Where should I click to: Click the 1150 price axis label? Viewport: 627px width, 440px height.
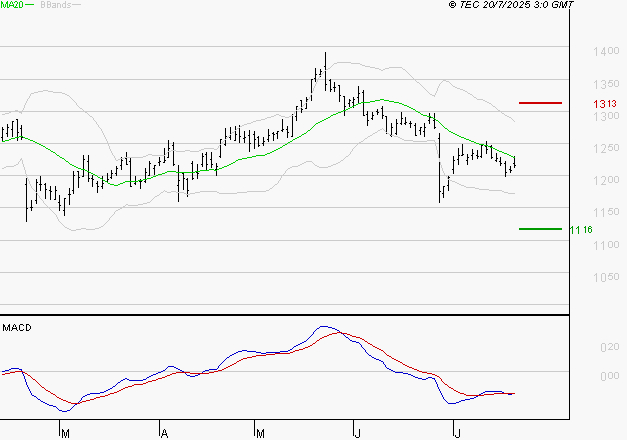pos(606,212)
